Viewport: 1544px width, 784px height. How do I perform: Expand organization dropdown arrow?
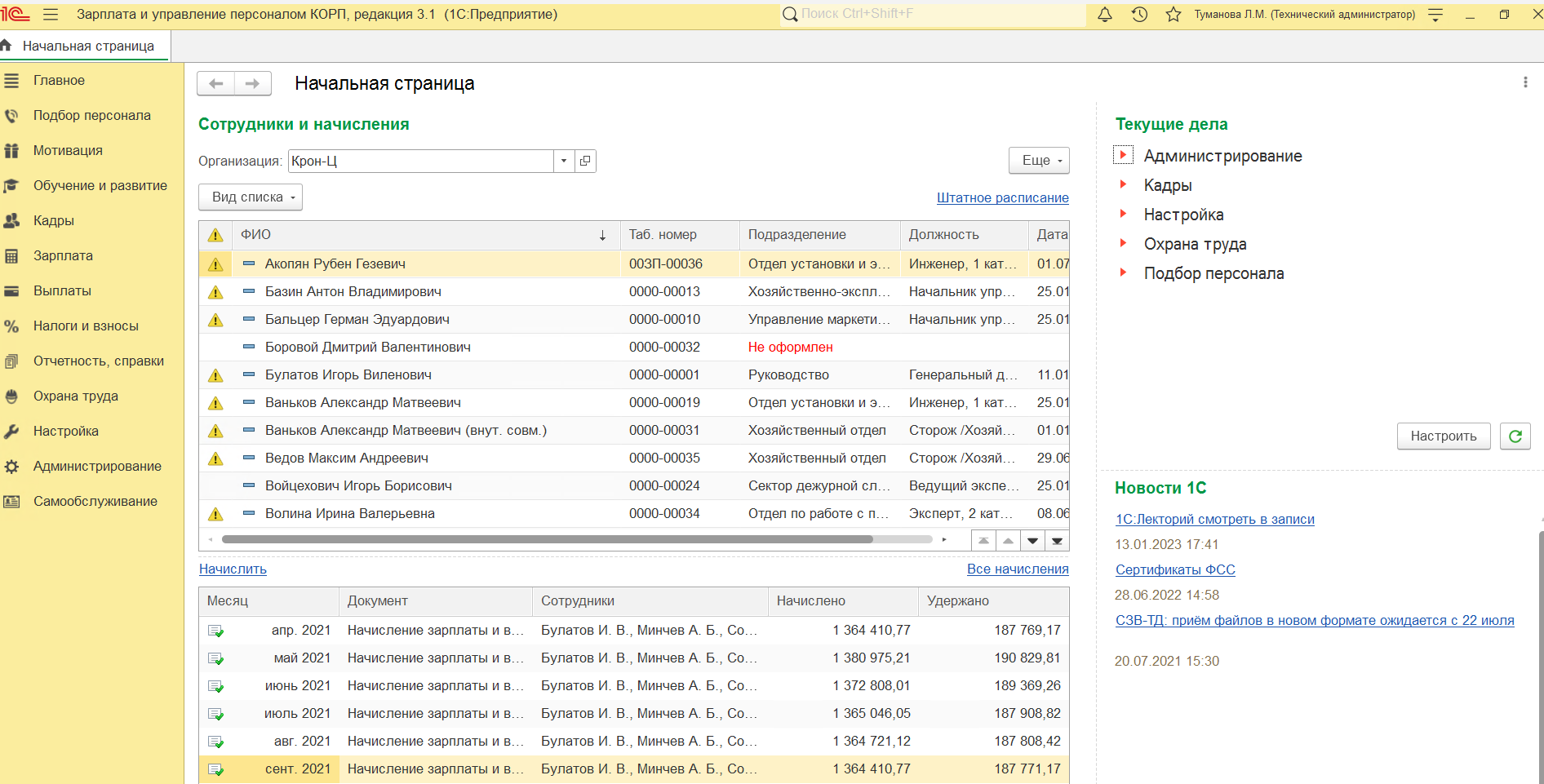click(x=564, y=161)
